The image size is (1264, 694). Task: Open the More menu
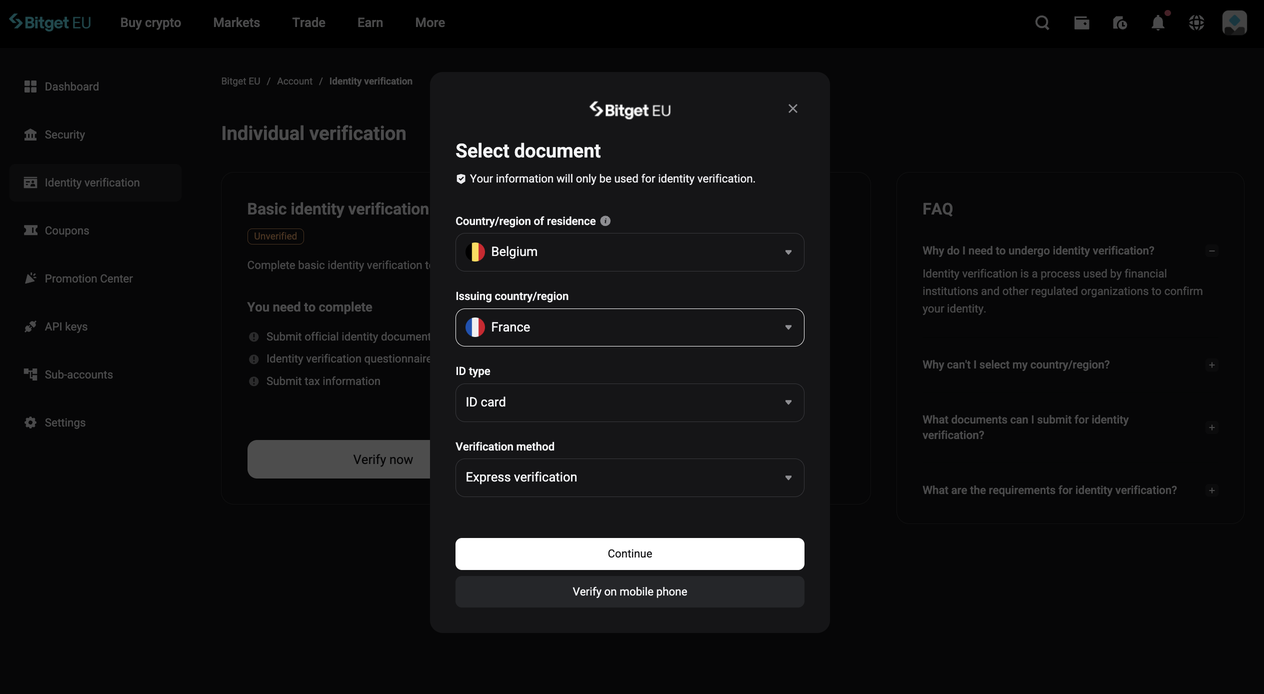[x=430, y=22]
